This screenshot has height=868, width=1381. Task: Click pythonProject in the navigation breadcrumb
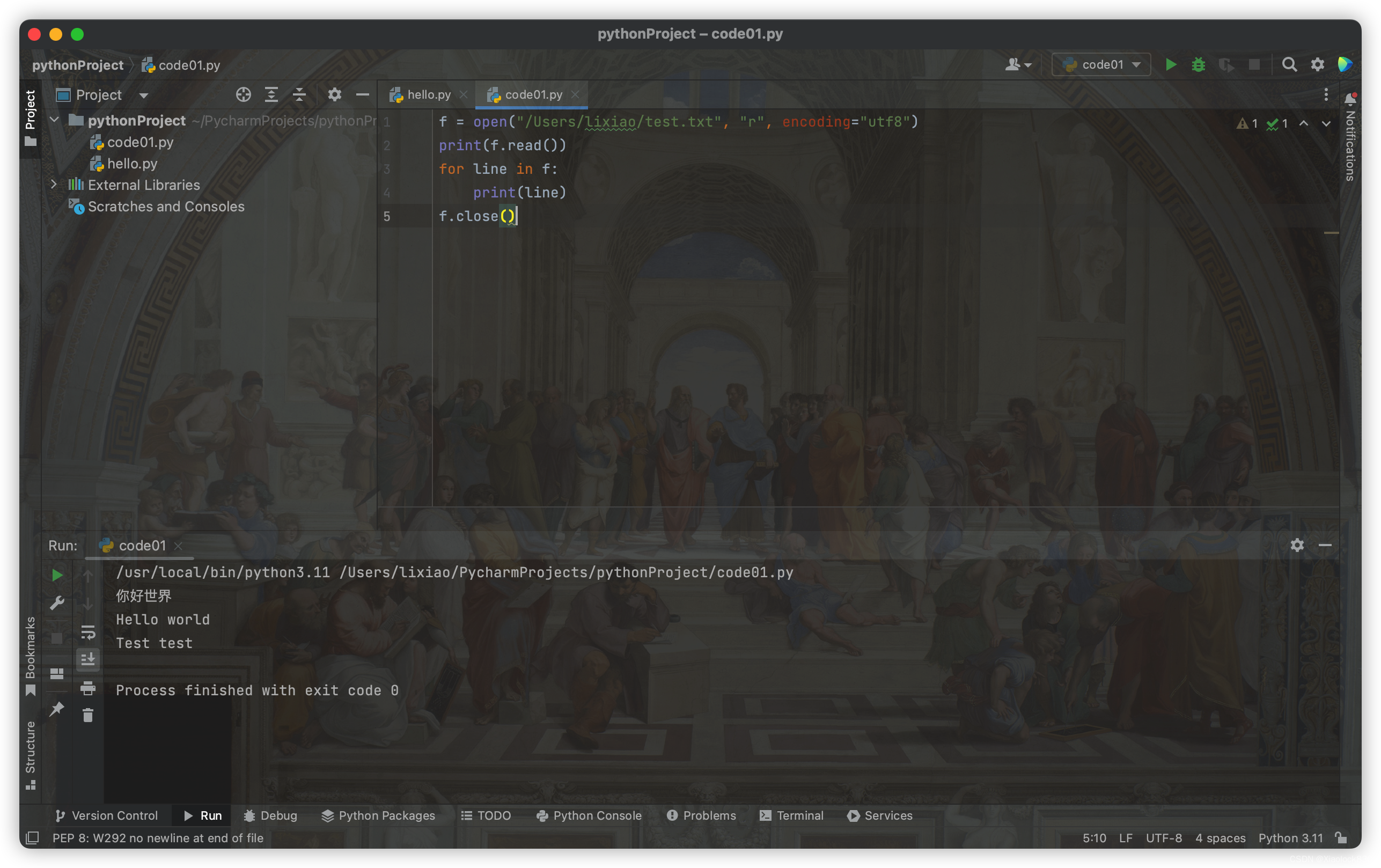(x=77, y=65)
